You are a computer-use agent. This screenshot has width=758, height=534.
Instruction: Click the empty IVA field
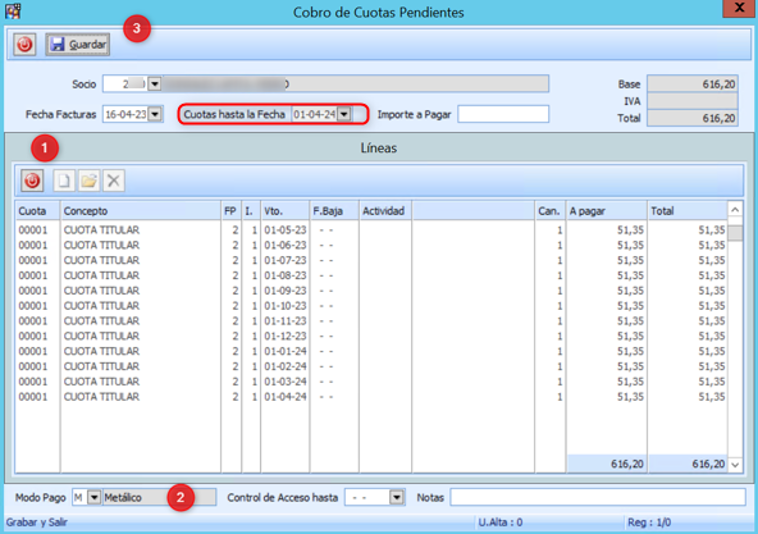click(x=692, y=101)
